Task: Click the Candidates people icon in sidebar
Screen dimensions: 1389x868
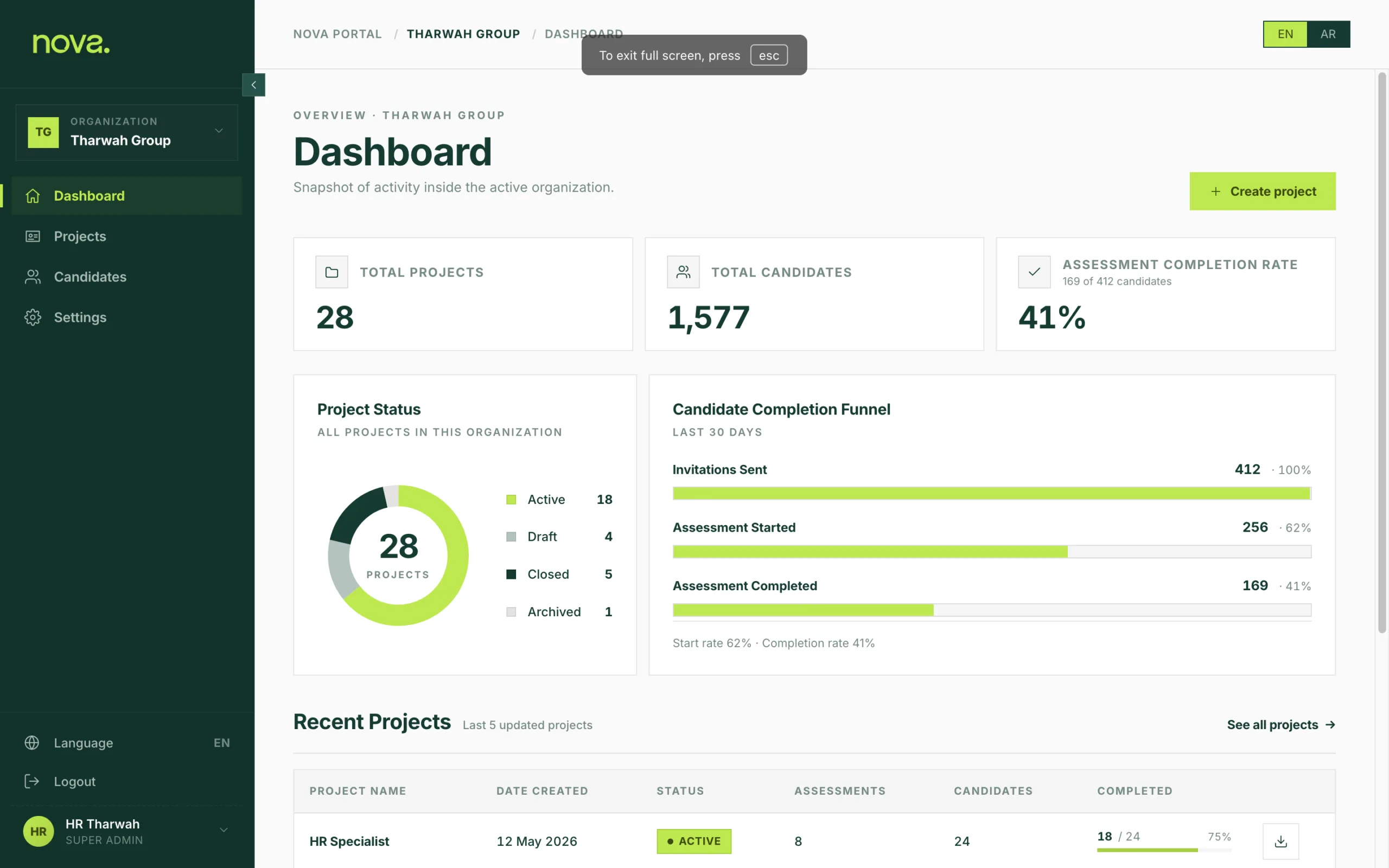Action: tap(33, 277)
